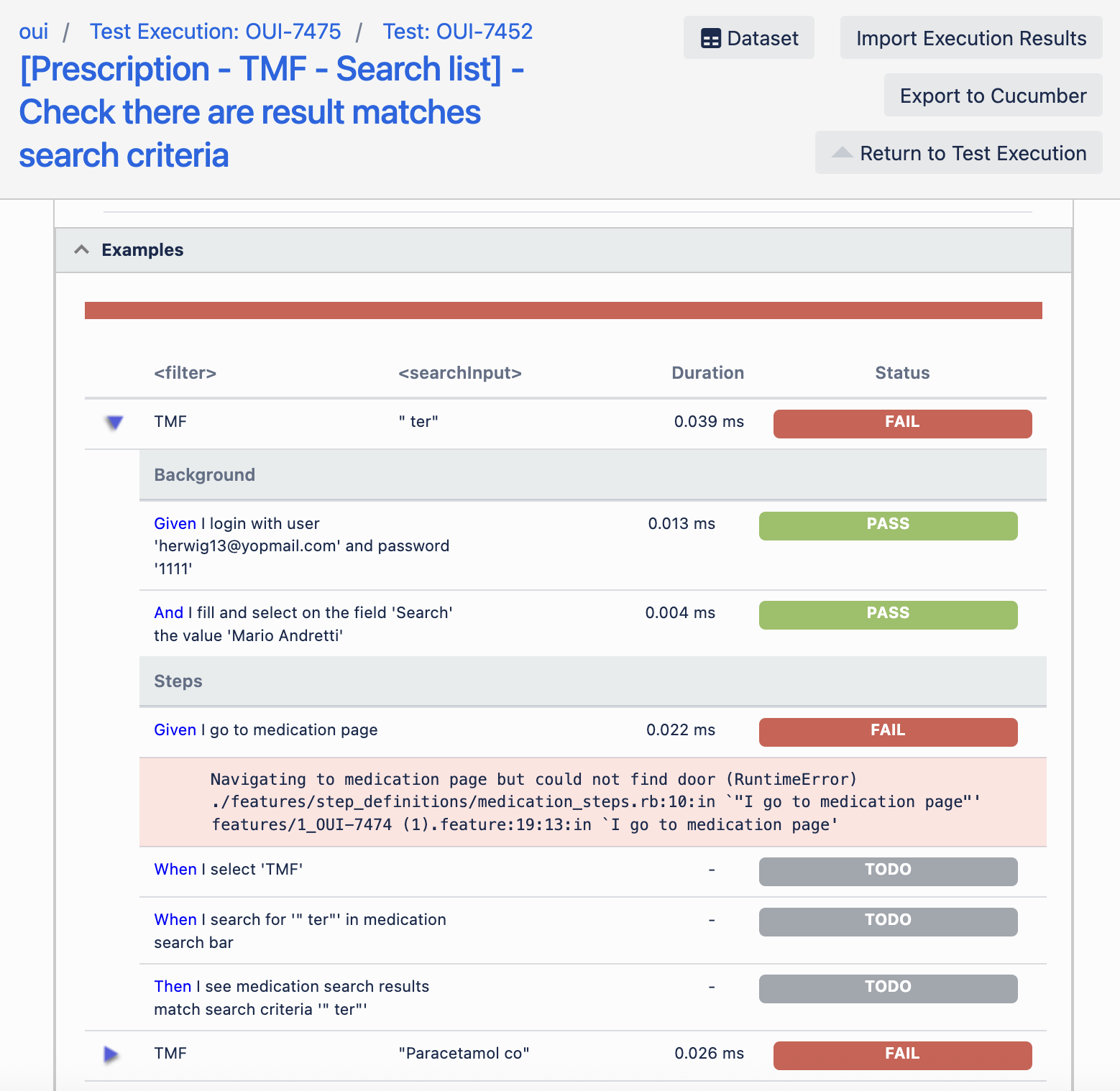Viewport: 1120px width, 1091px height.
Task: Open the oui project breadcrumb
Action: coord(34,32)
